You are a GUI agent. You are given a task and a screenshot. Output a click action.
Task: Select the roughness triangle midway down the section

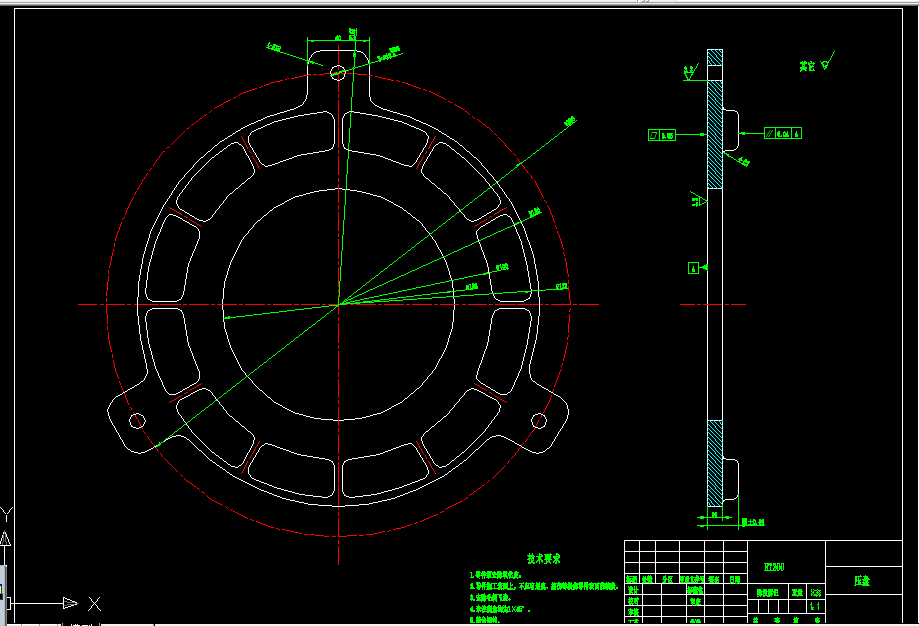(698, 200)
